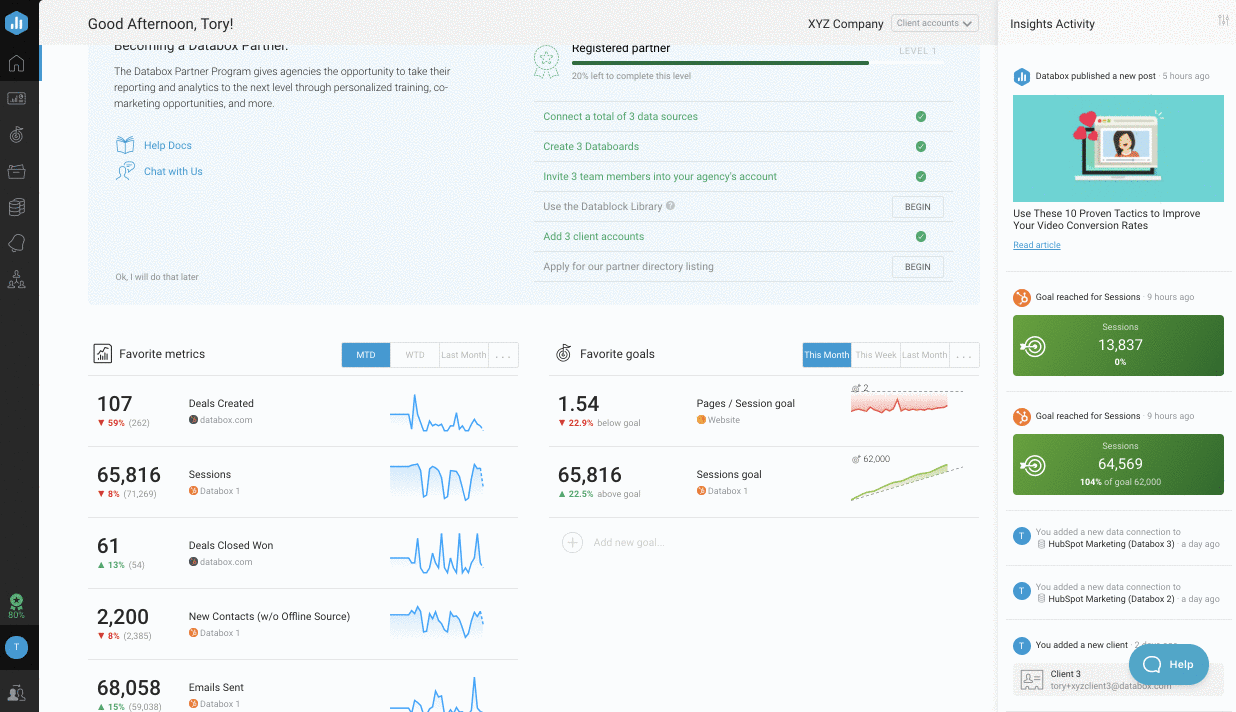
Task: Open the Home icon in sidebar
Action: (x=16, y=64)
